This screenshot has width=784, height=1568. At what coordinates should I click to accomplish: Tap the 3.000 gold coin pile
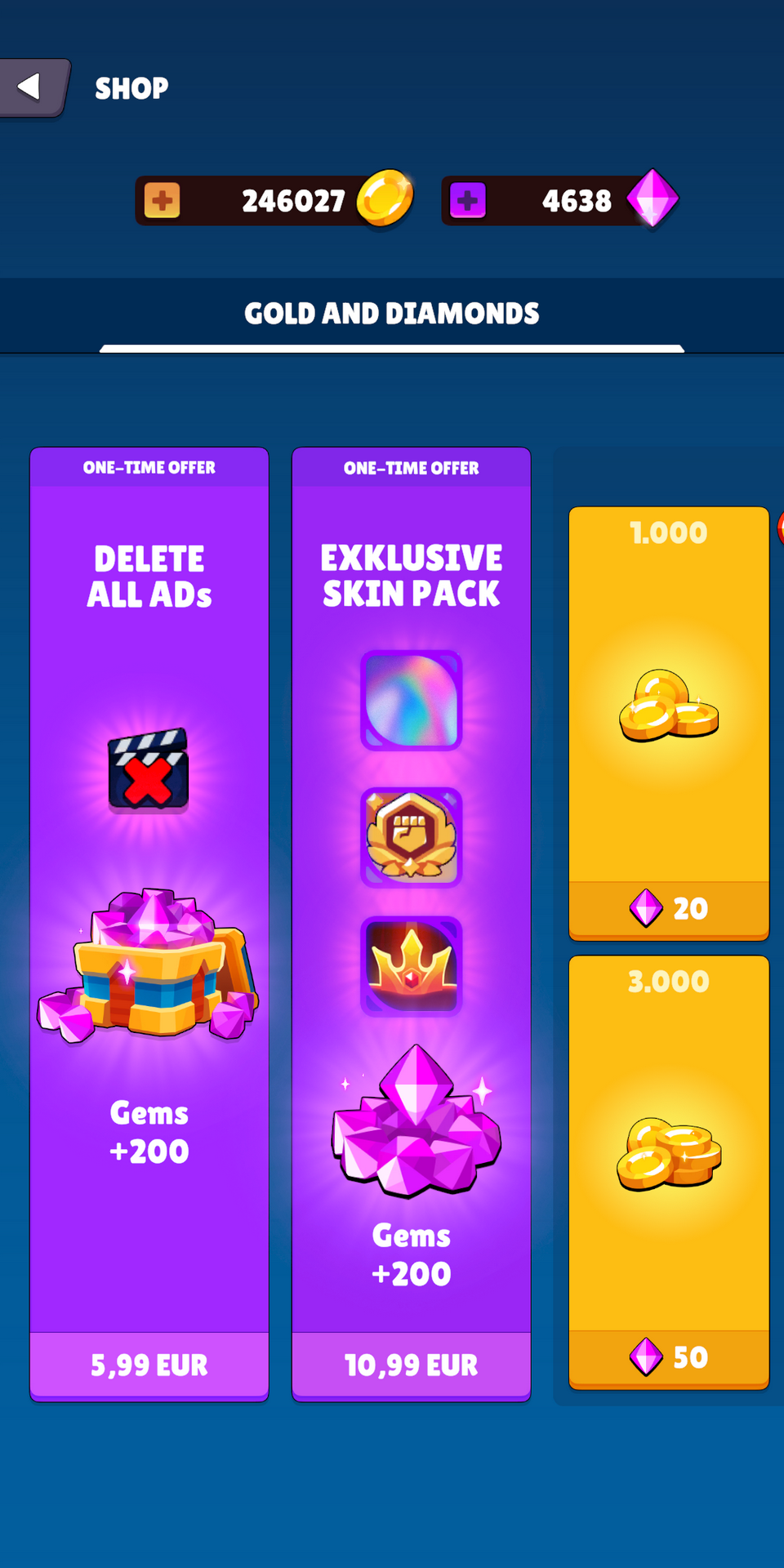(669, 1154)
